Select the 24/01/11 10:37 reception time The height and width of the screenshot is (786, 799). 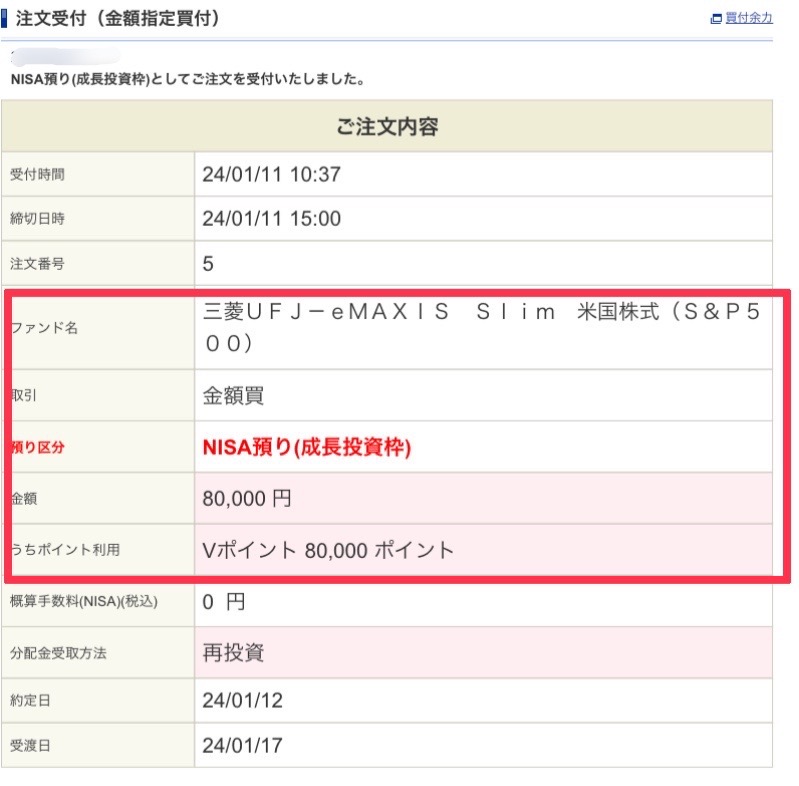[271, 174]
